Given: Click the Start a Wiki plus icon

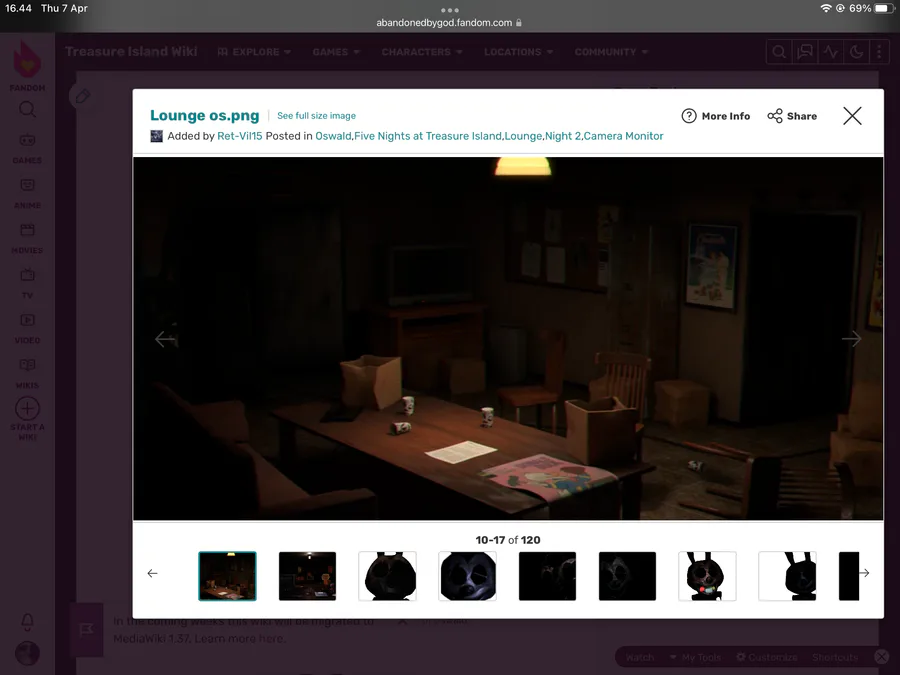Looking at the screenshot, I should tap(27, 409).
